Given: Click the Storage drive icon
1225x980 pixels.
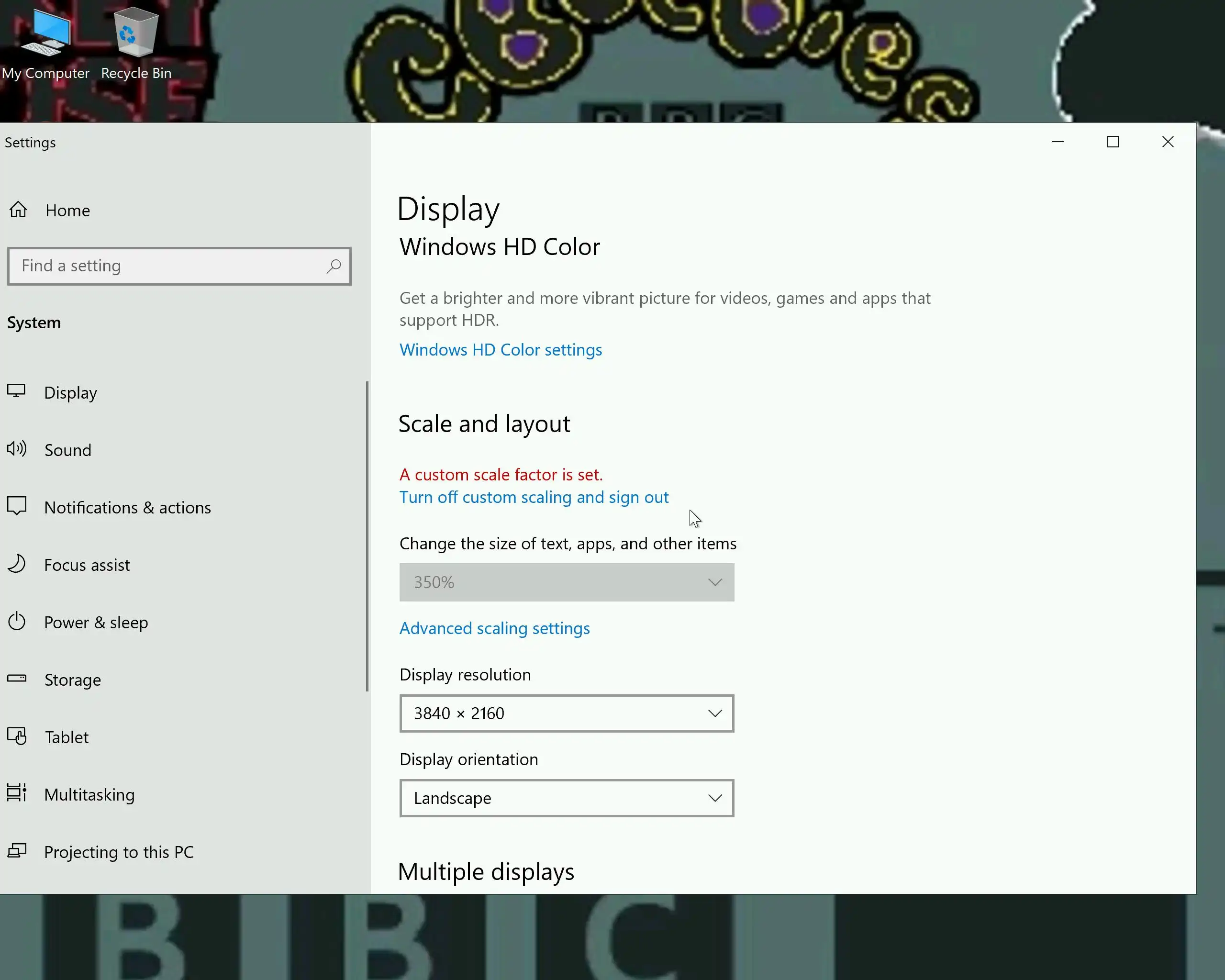Looking at the screenshot, I should [x=16, y=678].
